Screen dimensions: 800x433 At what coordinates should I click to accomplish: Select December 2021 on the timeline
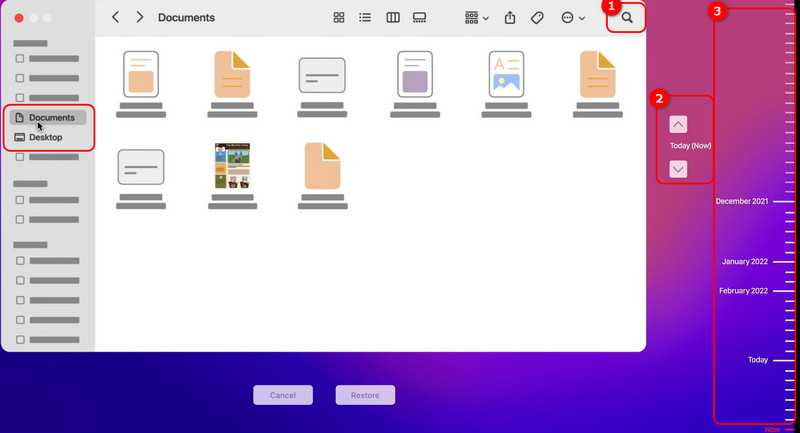click(742, 201)
